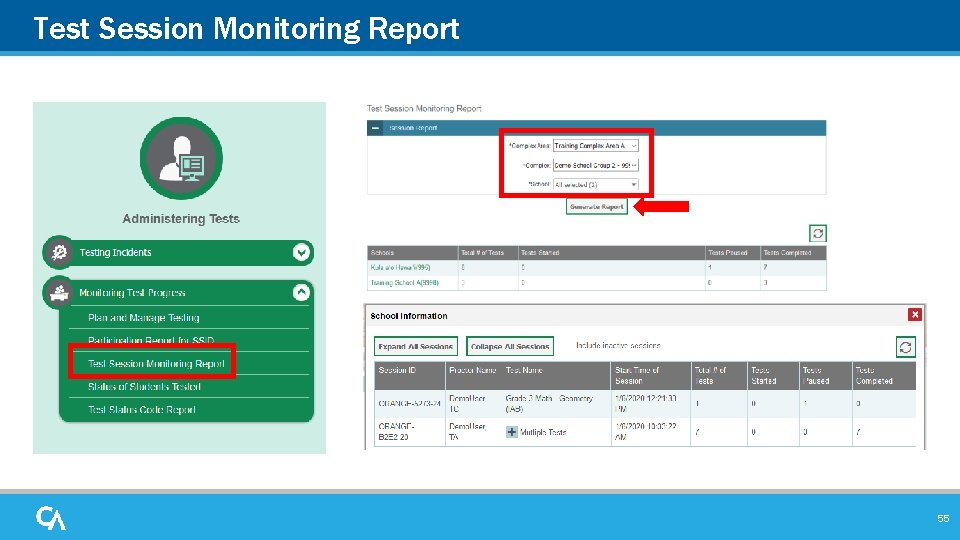Open the first school link in table

click(400, 268)
